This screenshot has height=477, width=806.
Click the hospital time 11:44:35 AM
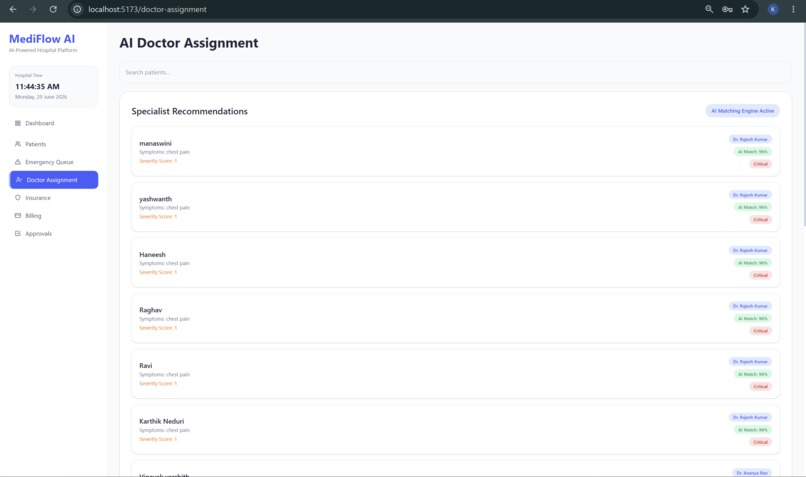coord(37,86)
